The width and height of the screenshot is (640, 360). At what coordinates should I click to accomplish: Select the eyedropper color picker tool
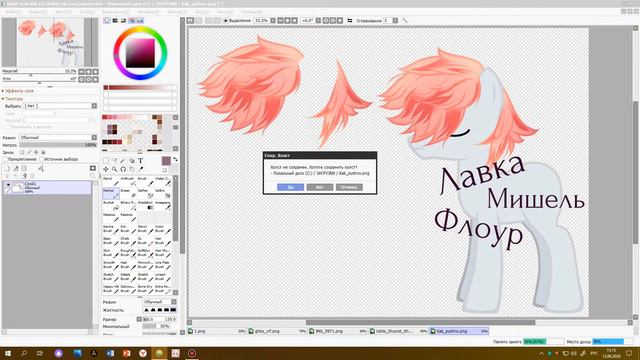pos(140,169)
